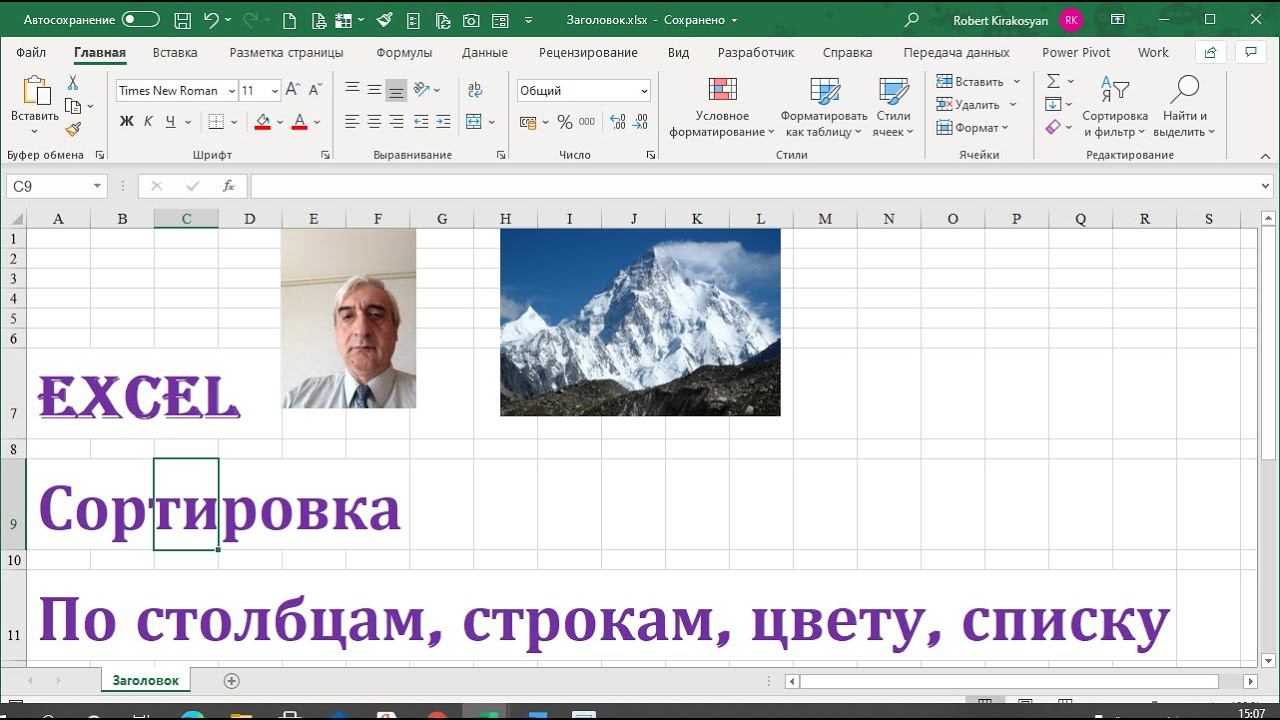Collapse the ribbon with the up chevron

1265,156
